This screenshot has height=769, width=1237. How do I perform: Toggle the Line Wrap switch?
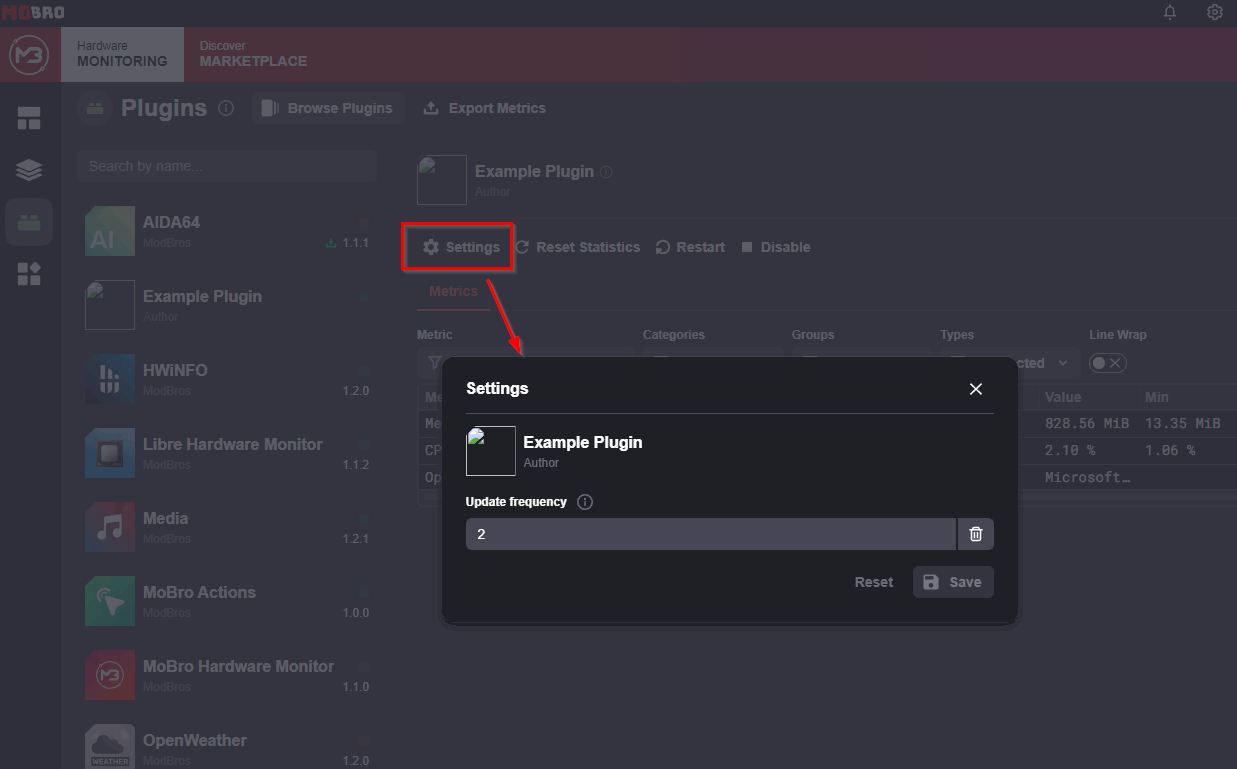(x=1108, y=363)
